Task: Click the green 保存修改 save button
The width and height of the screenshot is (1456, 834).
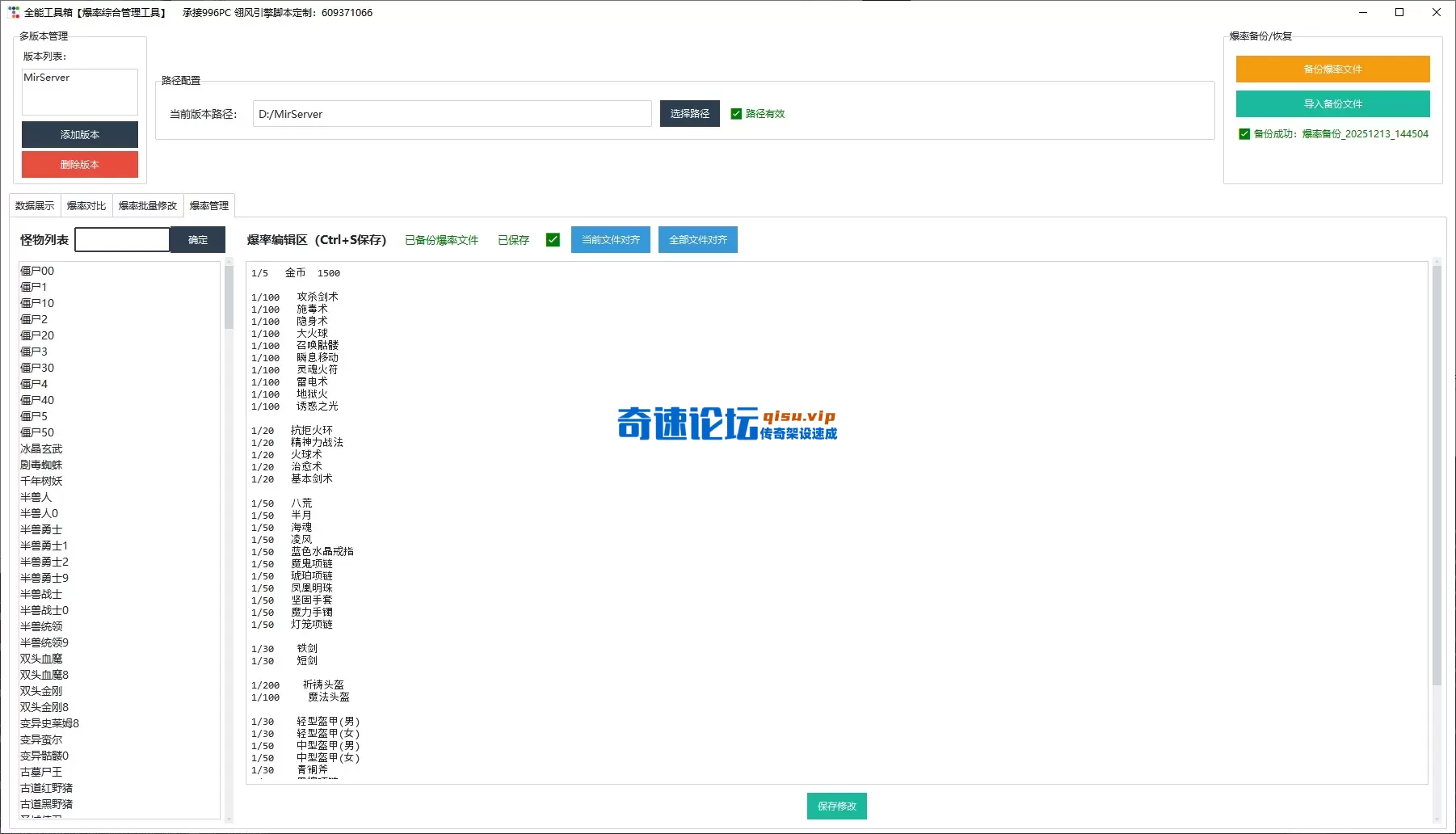Action: (x=836, y=806)
